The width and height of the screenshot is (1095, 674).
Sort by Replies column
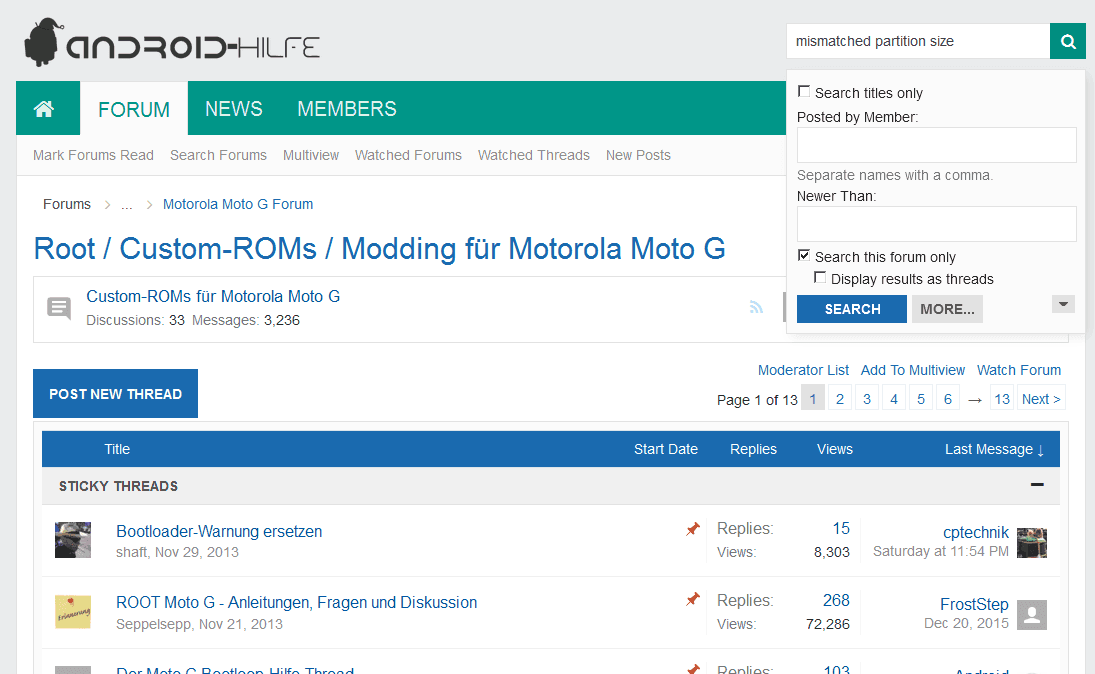point(753,449)
